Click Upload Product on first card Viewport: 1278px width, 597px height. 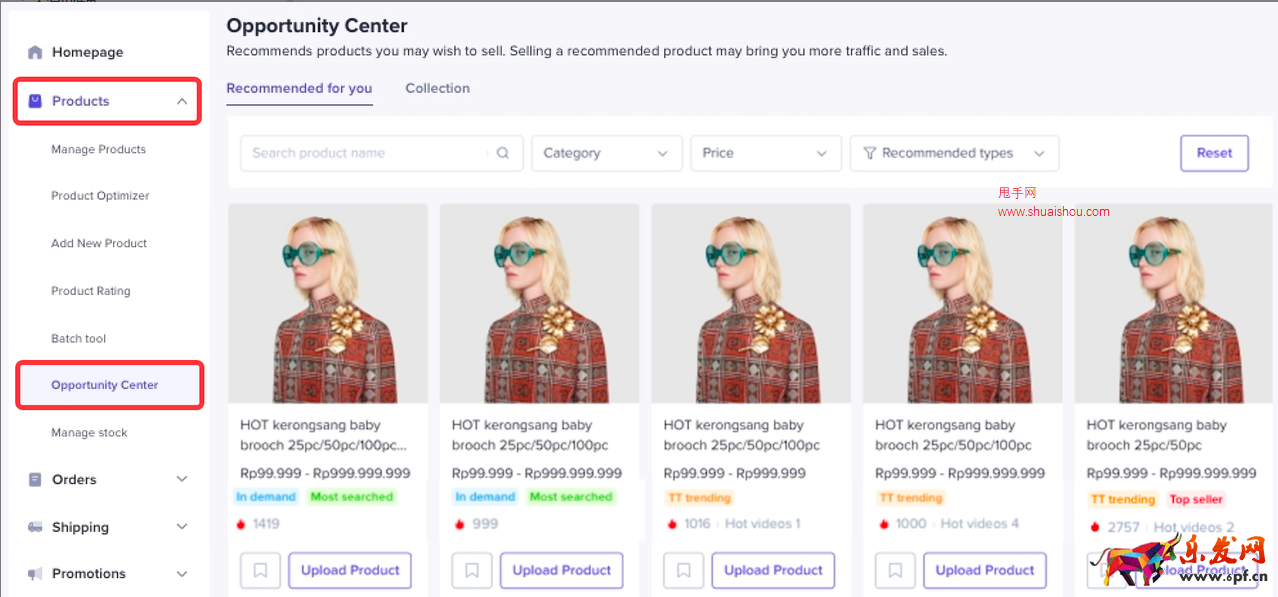[x=350, y=570]
